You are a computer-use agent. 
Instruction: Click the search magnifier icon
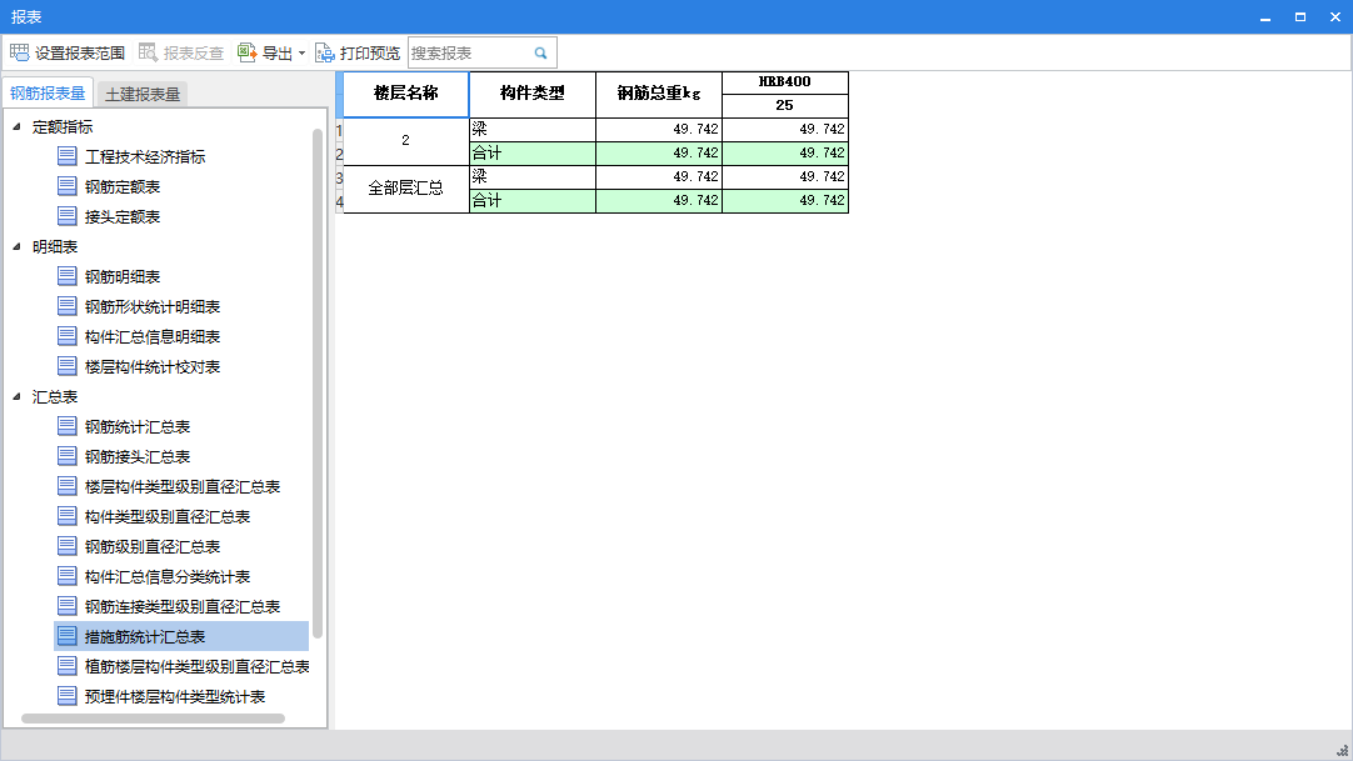[541, 53]
